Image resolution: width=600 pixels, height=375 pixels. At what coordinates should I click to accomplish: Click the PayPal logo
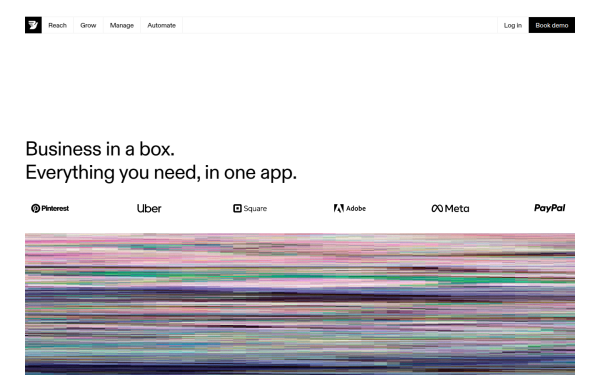click(x=549, y=208)
